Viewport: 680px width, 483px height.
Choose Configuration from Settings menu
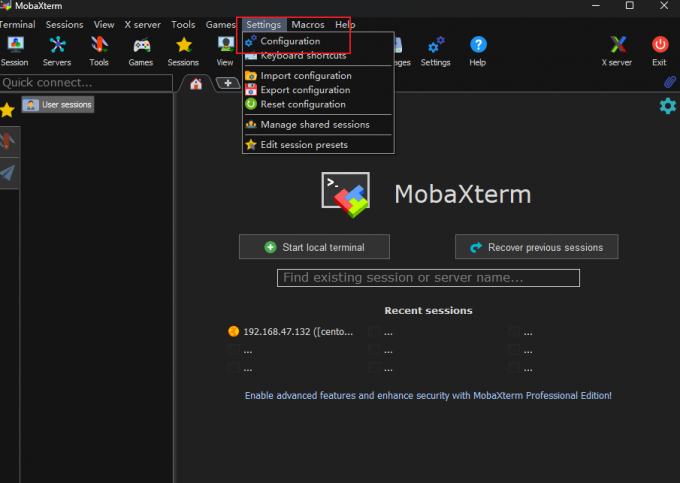(318, 41)
